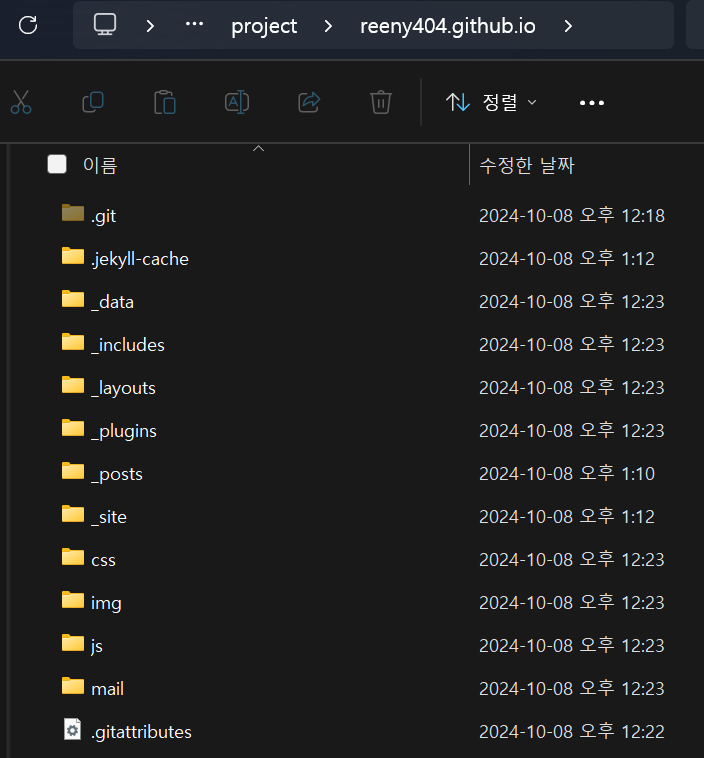704x758 pixels.
Task: Click the .gitattributes file name
Action: 141,732
